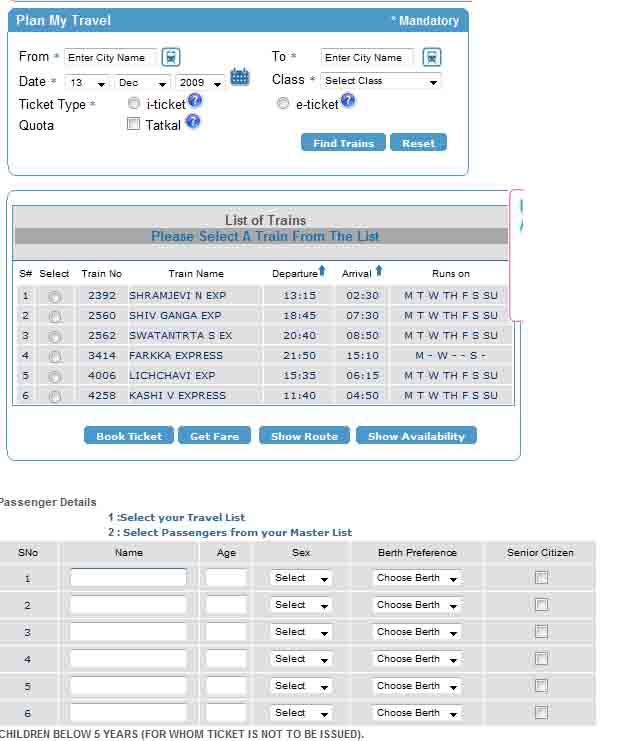Click help icon next to Tatkal
The height and width of the screenshot is (741, 623).
pos(193,121)
